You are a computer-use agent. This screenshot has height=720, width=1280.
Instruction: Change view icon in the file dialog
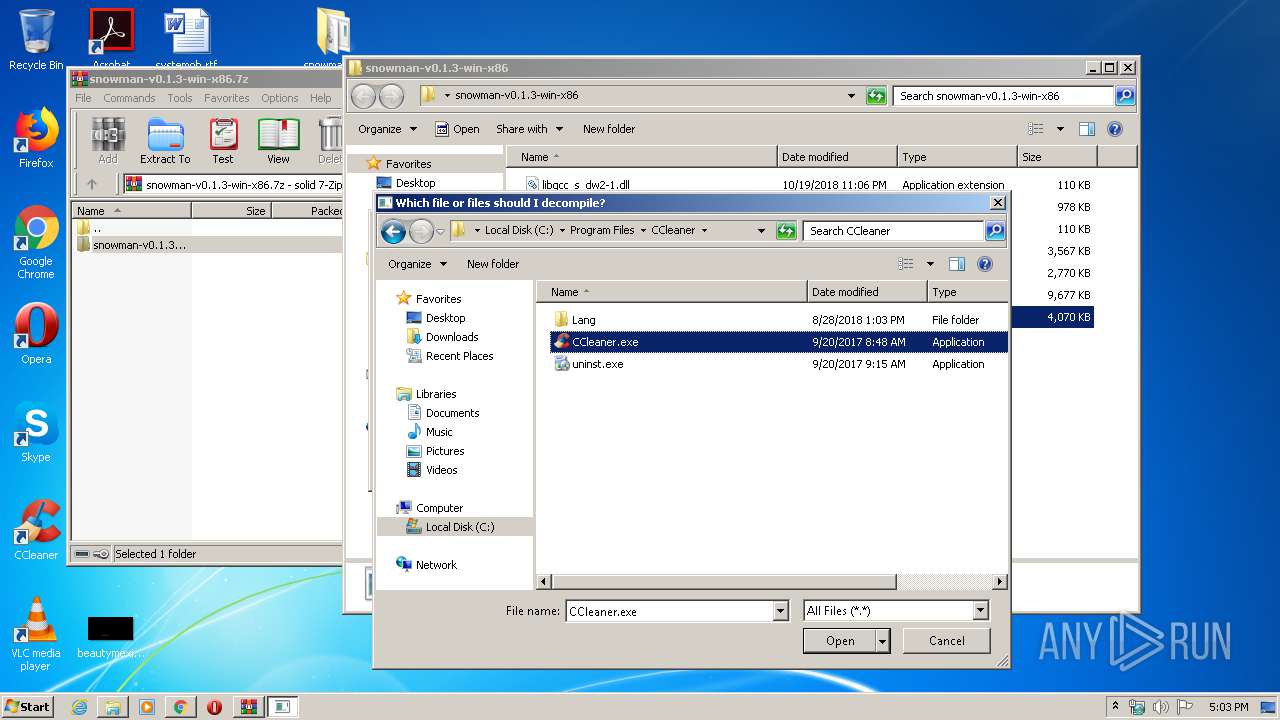tap(906, 264)
